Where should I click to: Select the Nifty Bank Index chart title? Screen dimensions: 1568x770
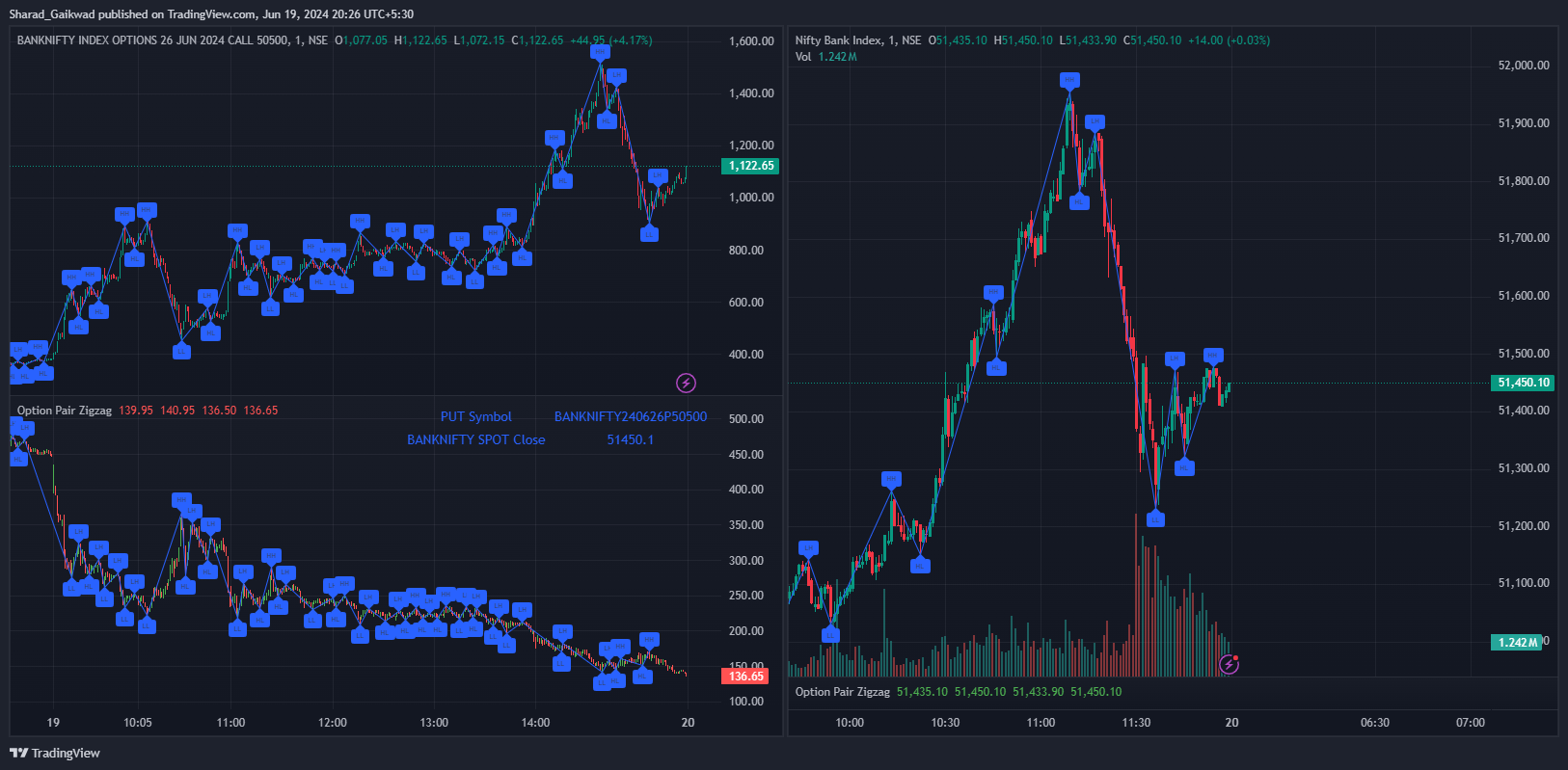[x=858, y=40]
